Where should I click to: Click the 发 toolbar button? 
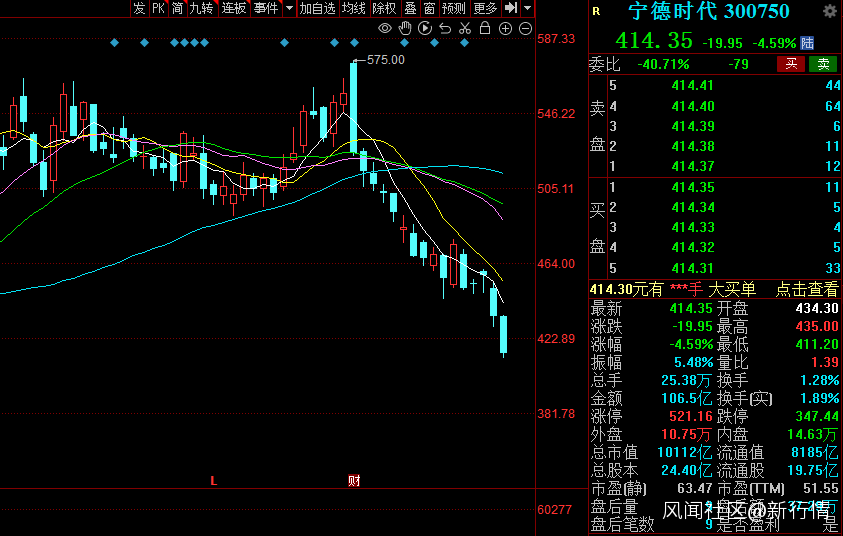click(139, 8)
